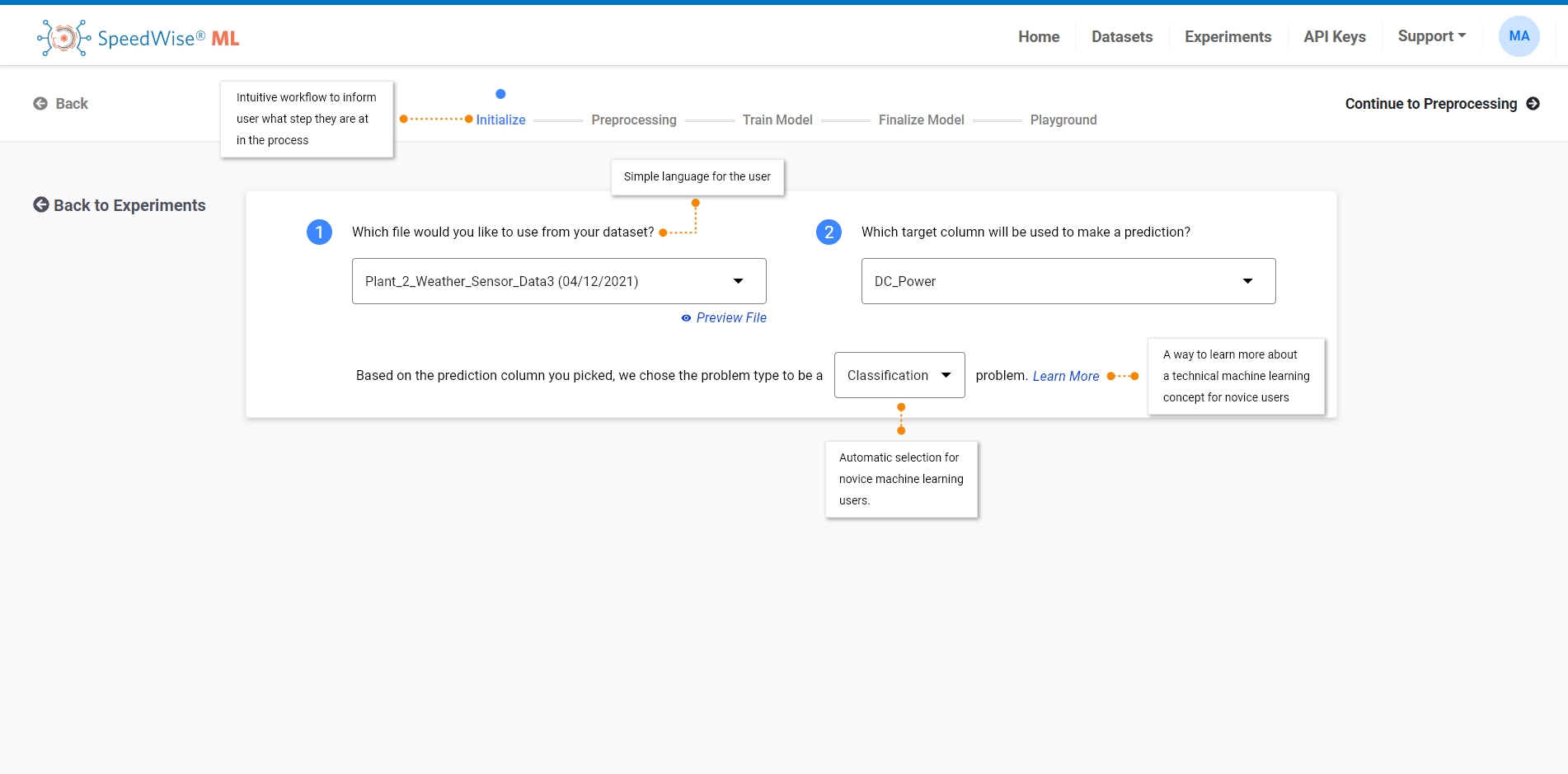Open the Classification problem type dropdown
Viewport: 1568px width, 774px height.
pyautogui.click(x=899, y=375)
